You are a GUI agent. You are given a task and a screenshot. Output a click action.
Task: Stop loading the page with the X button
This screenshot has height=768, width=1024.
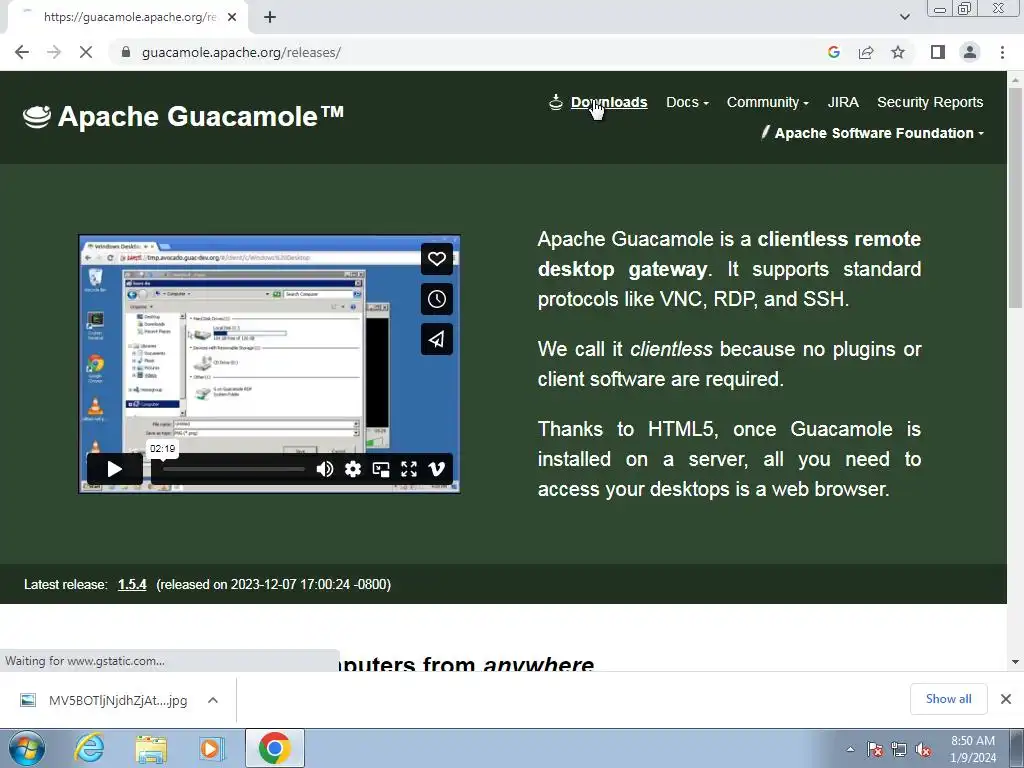pyautogui.click(x=86, y=52)
